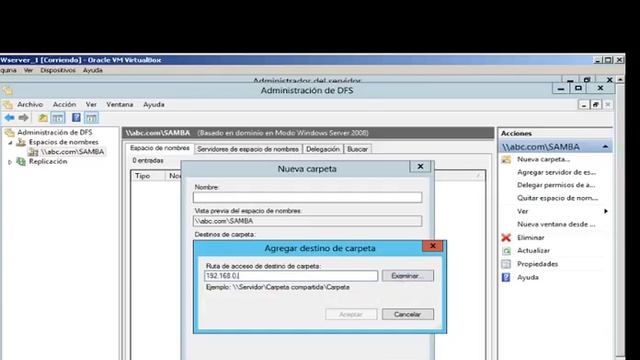This screenshot has height=360, width=640.
Task: Switch to the Delegación tab
Action: pyautogui.click(x=323, y=149)
